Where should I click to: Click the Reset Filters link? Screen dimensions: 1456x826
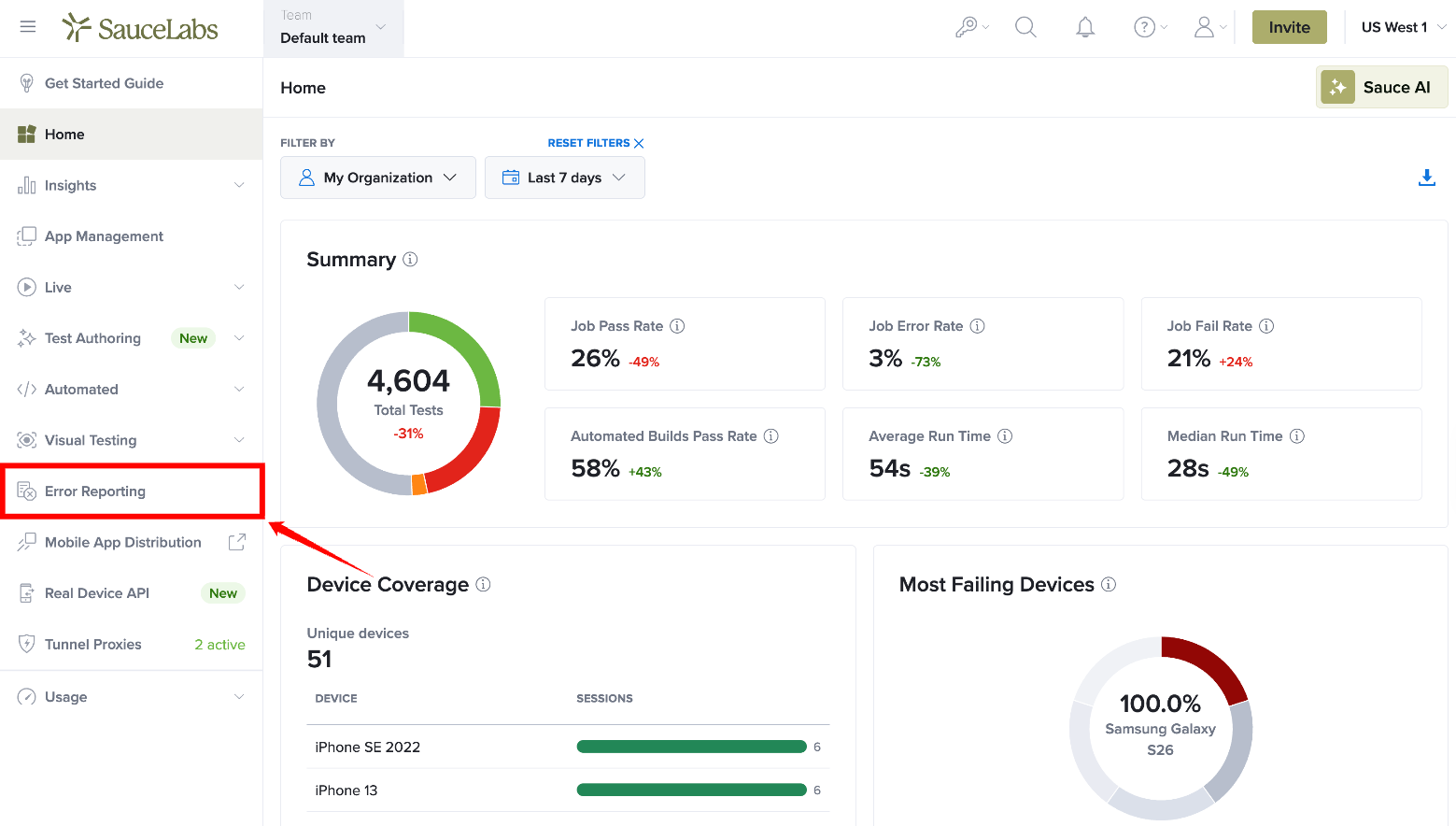point(596,143)
